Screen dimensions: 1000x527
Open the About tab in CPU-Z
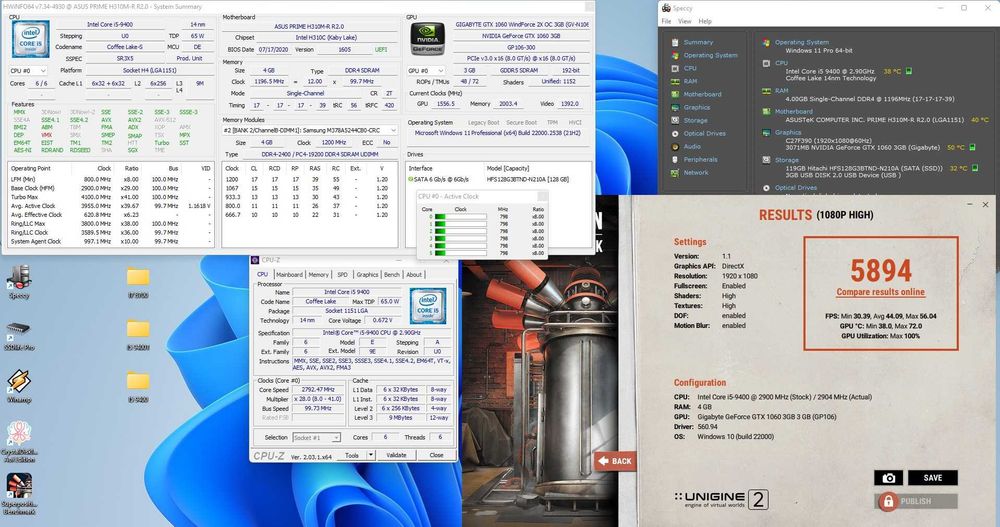point(414,274)
